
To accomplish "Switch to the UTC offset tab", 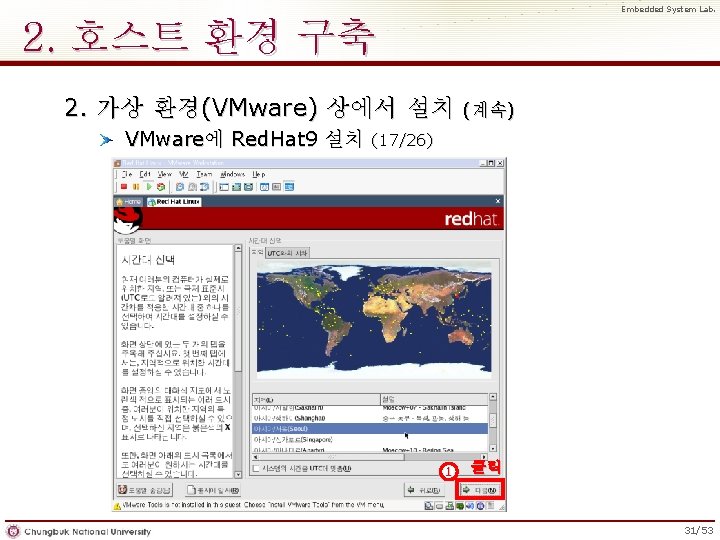I will [287, 253].
